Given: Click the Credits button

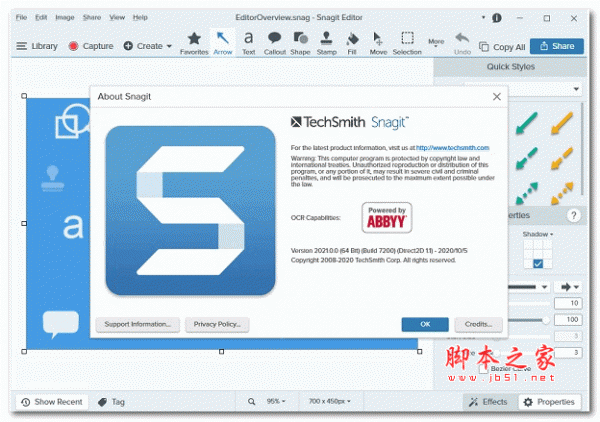Looking at the screenshot, I should click(x=478, y=324).
